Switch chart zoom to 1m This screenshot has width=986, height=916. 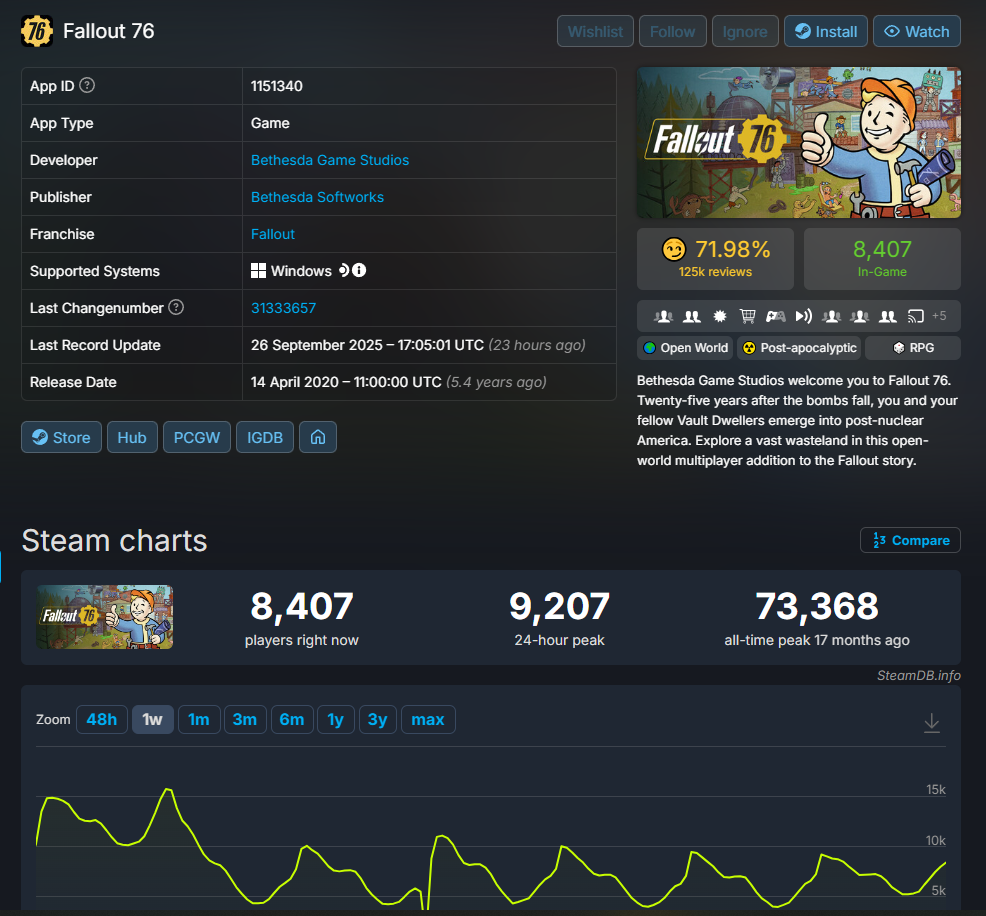click(x=199, y=719)
